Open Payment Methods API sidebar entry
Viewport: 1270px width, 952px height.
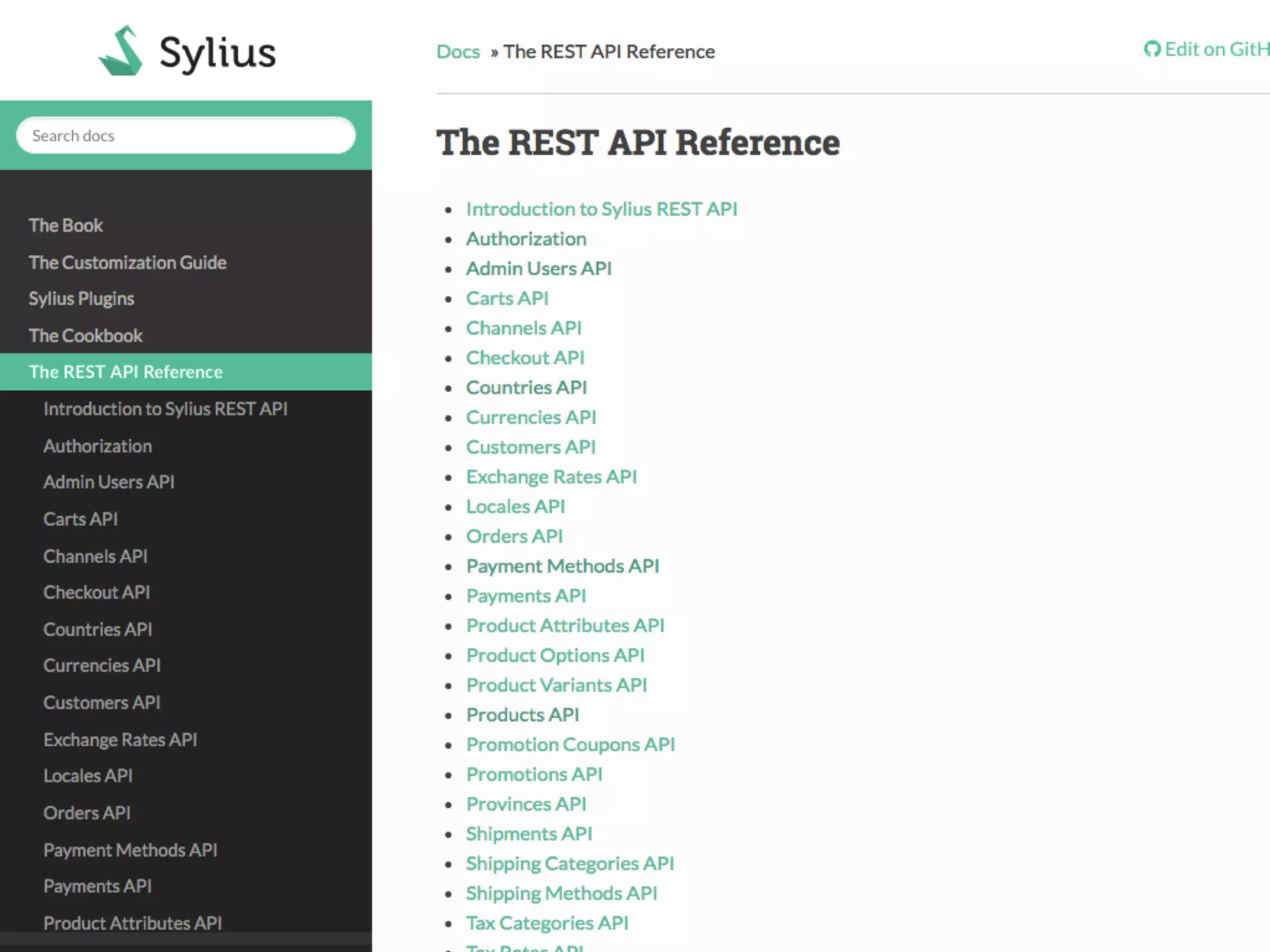click(130, 850)
